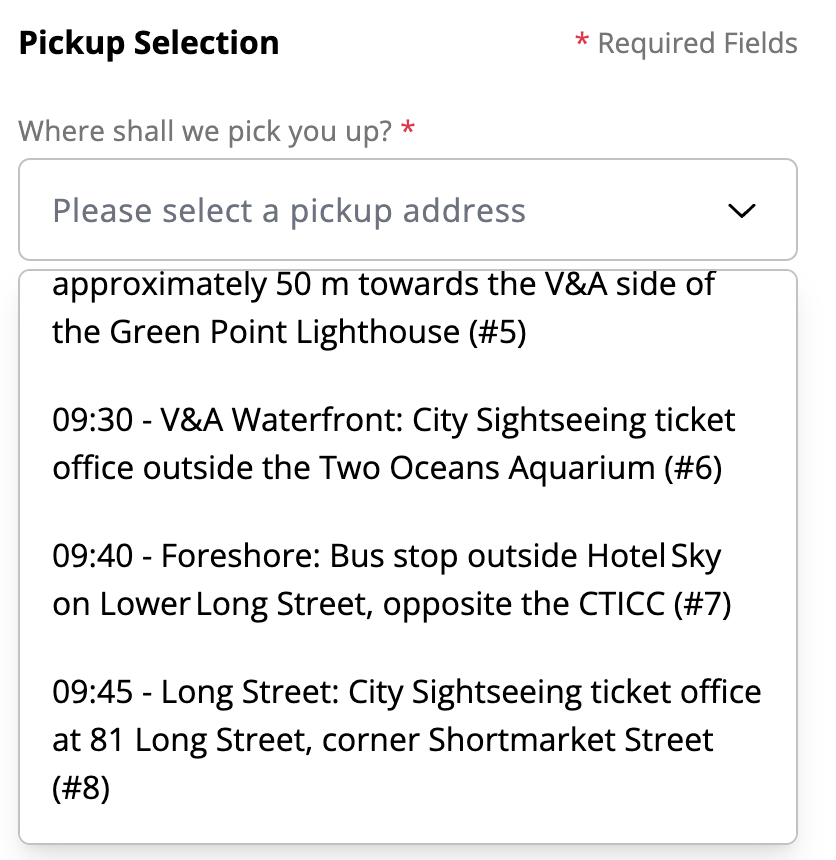The width and height of the screenshot is (836, 860).
Task: Click the 'Pickup Selection' heading
Action: pos(149,43)
